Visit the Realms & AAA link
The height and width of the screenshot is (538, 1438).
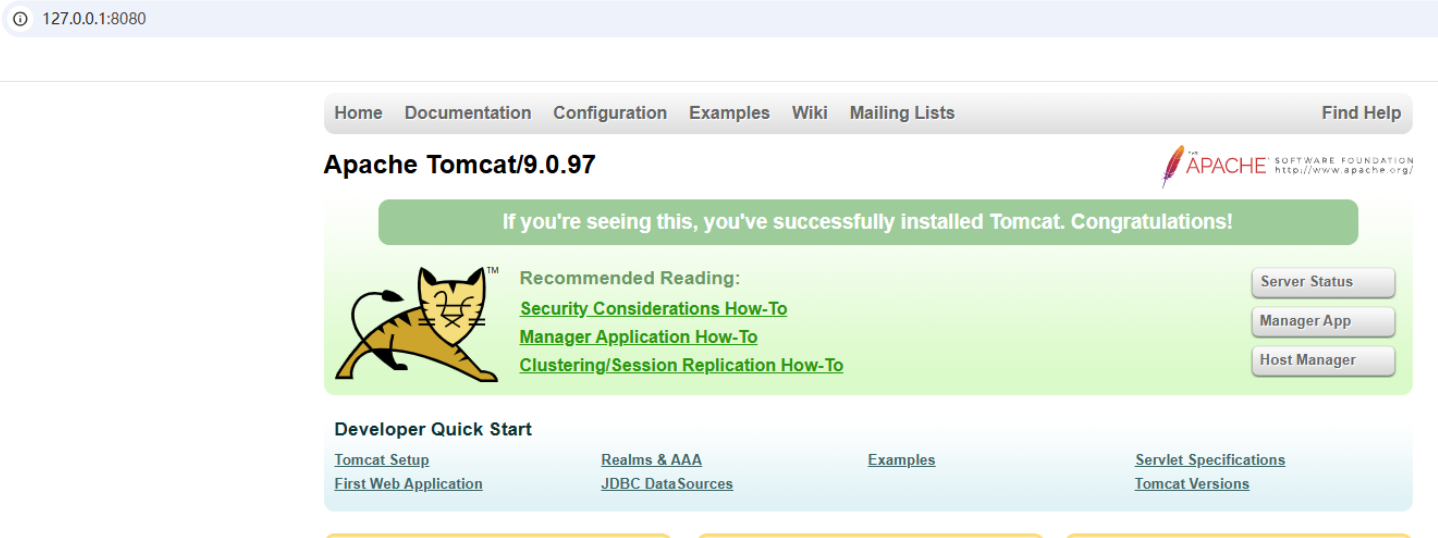[x=651, y=460]
